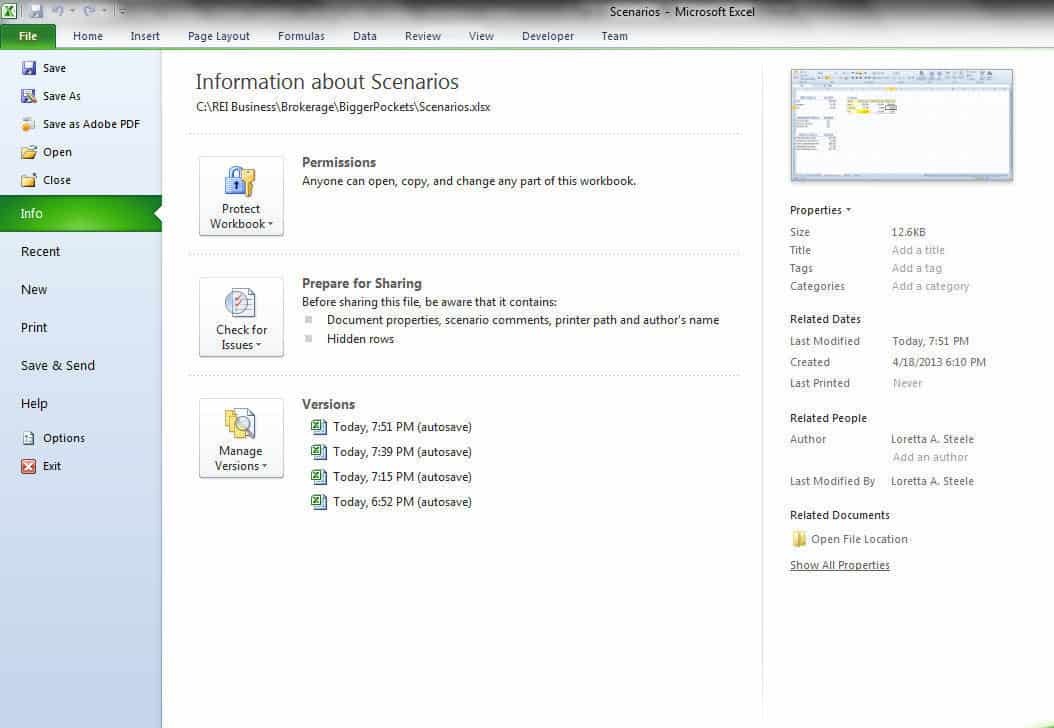1054x728 pixels.
Task: Click the file path C:\REI Business text
Action: 343,107
